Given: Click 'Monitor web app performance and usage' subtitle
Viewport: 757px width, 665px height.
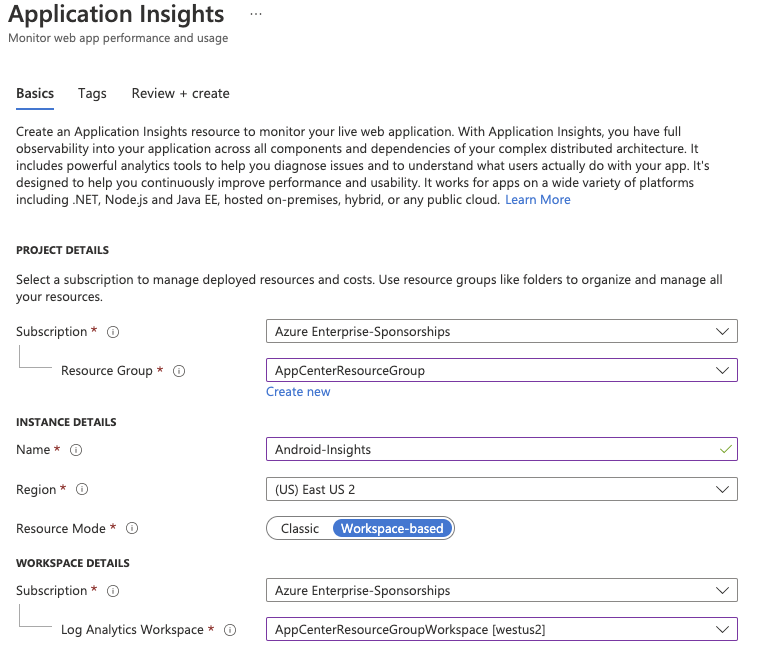Looking at the screenshot, I should coord(118,38).
